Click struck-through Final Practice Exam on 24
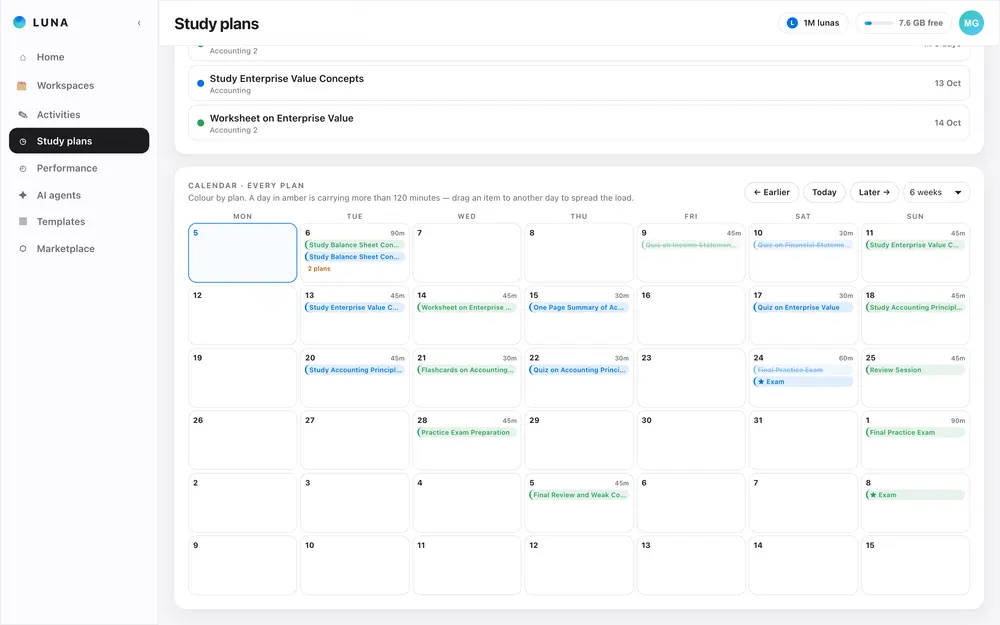Viewport: 1000px width, 625px height. 803,370
